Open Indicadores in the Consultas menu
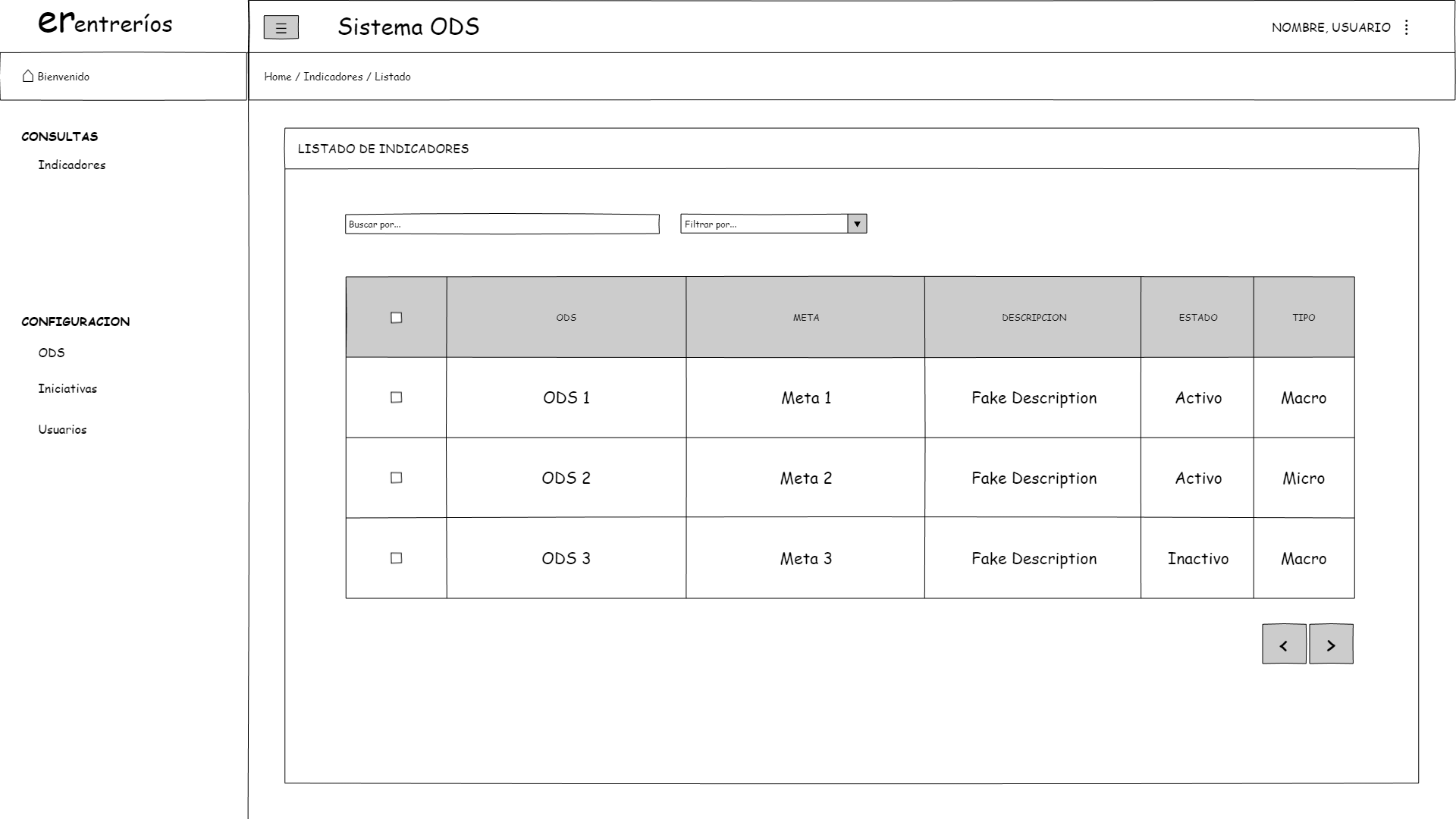The image size is (1456, 819). [72, 165]
